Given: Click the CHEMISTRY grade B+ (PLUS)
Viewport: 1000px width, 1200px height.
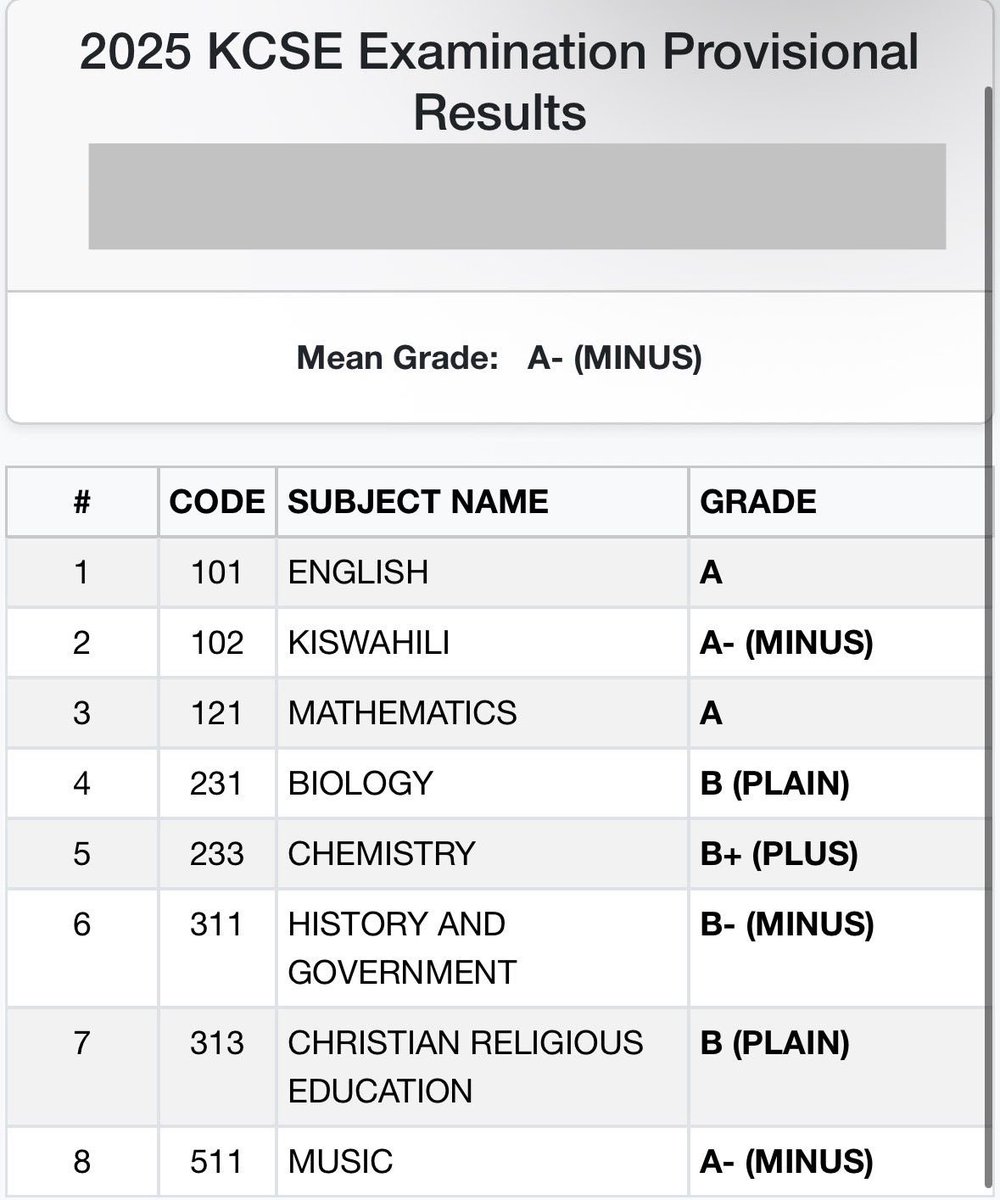Looking at the screenshot, I should tap(779, 853).
